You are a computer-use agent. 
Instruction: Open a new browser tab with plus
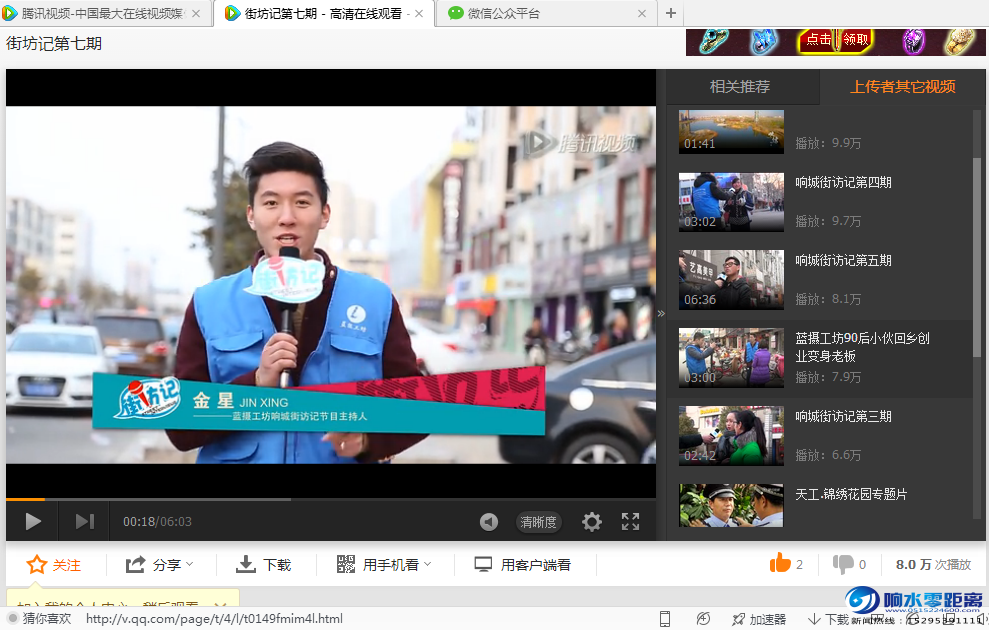point(670,13)
